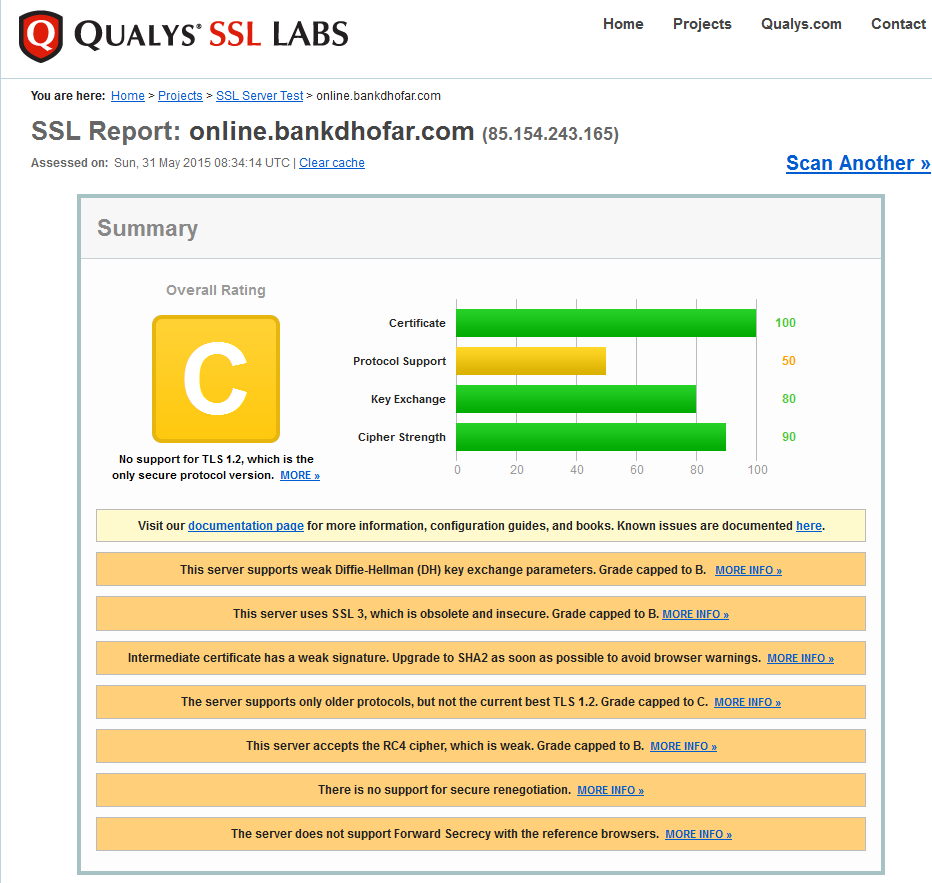The width and height of the screenshot is (932, 883).
Task: Open MORE link under the TLS 1.2 rating note
Action: (x=300, y=475)
